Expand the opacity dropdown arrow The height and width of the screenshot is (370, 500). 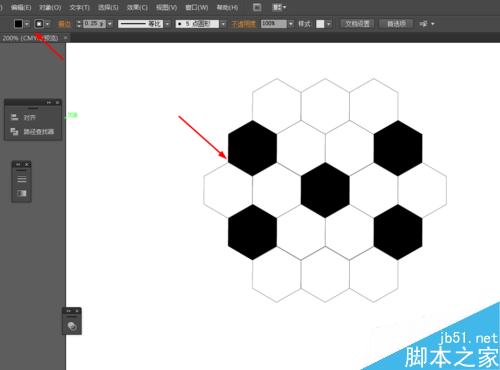click(291, 24)
